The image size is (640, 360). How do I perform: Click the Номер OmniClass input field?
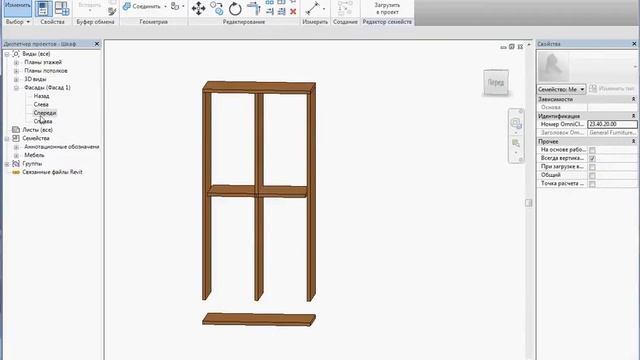tap(612, 124)
